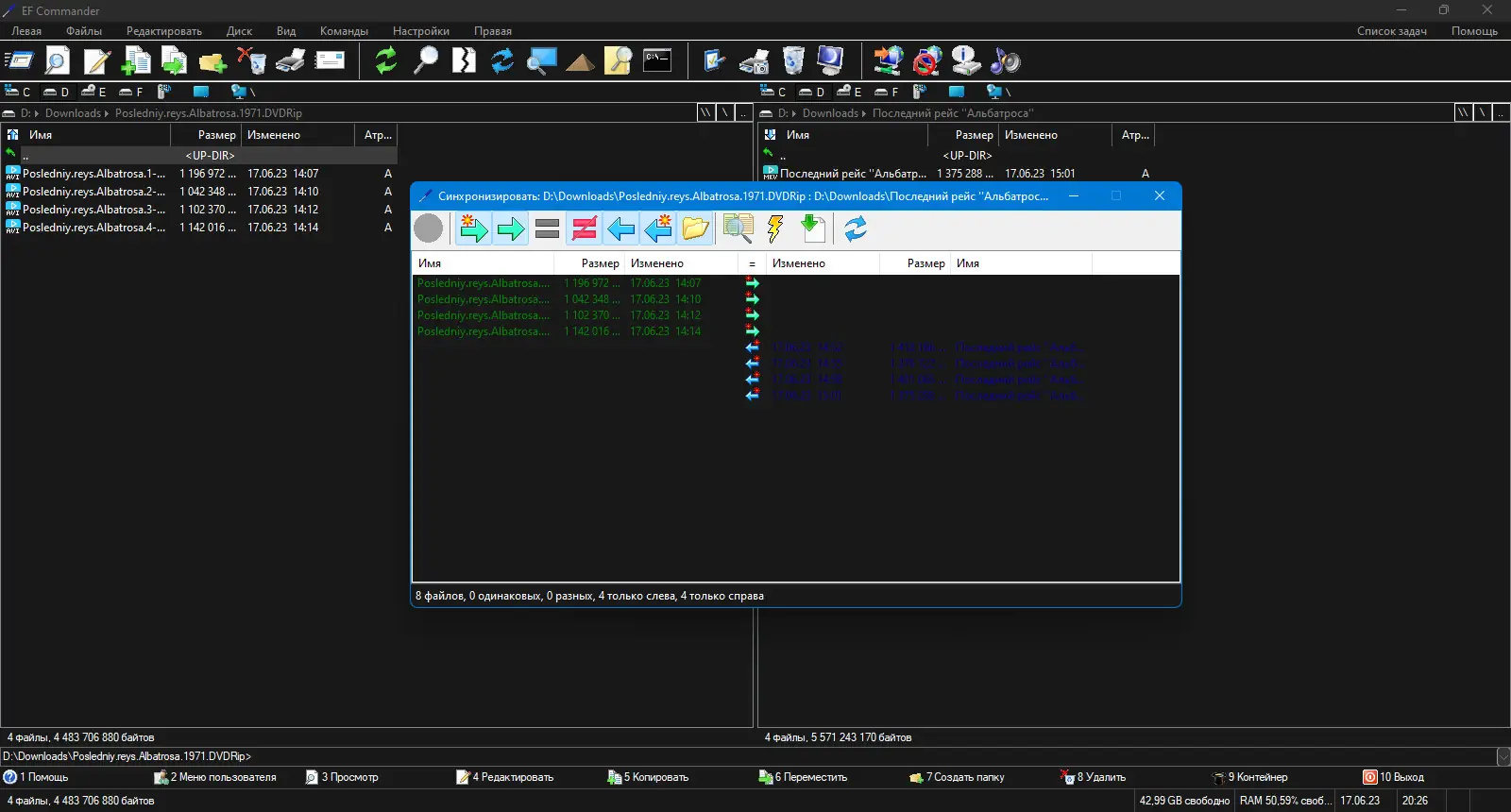Click the compare files magnifier icon in sync dialog
Viewport: 1511px width, 812px height.
[738, 228]
